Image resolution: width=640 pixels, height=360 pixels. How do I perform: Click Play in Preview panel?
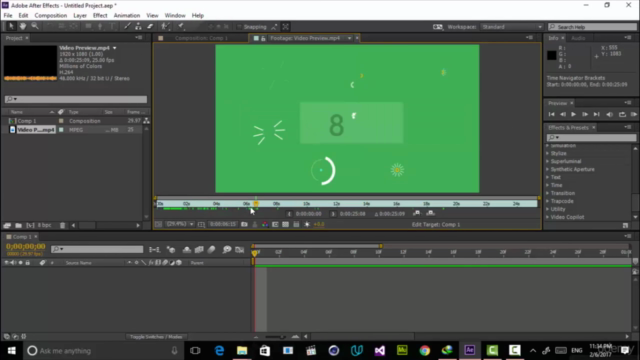(573, 115)
